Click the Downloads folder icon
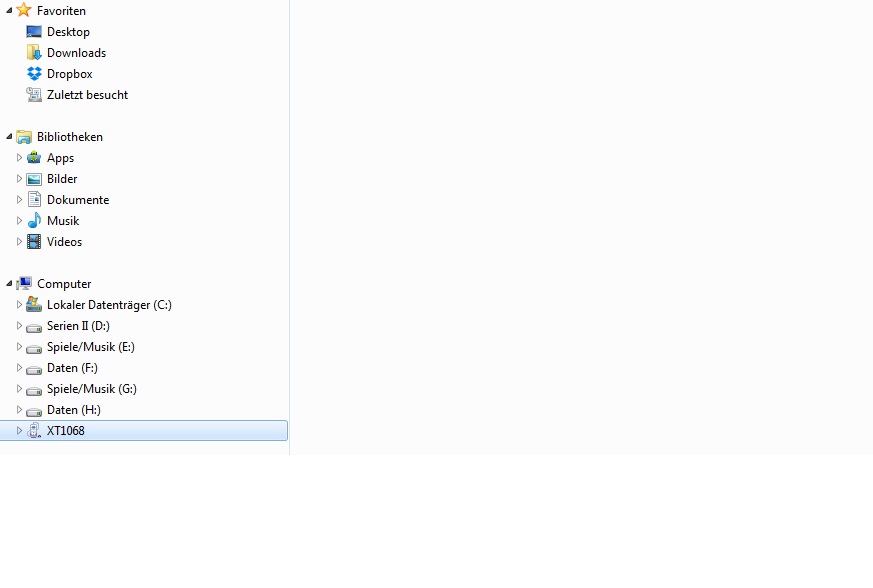This screenshot has height=588, width=873. pyautogui.click(x=34, y=52)
